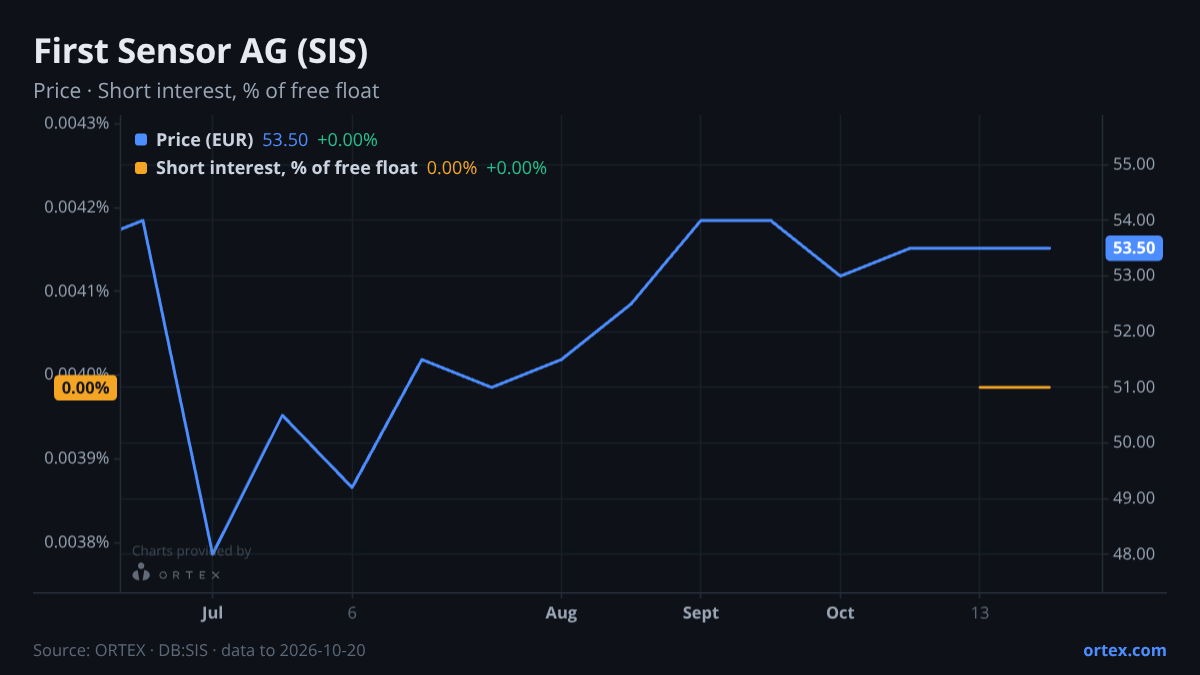Click the '13' x-axis date label
This screenshot has height=675, width=1200.
979,613
